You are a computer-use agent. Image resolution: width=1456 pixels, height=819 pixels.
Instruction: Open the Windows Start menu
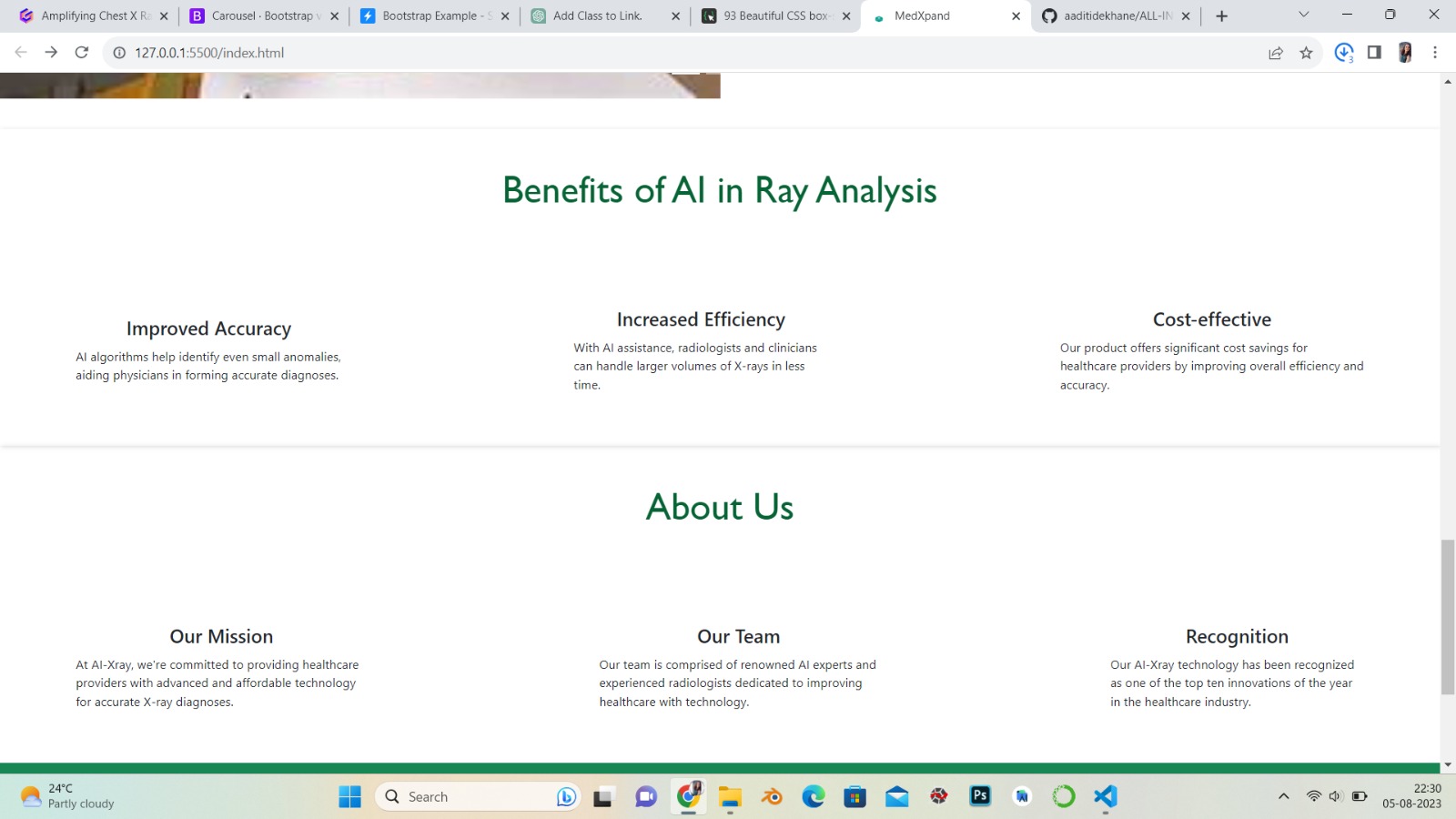pos(350,797)
